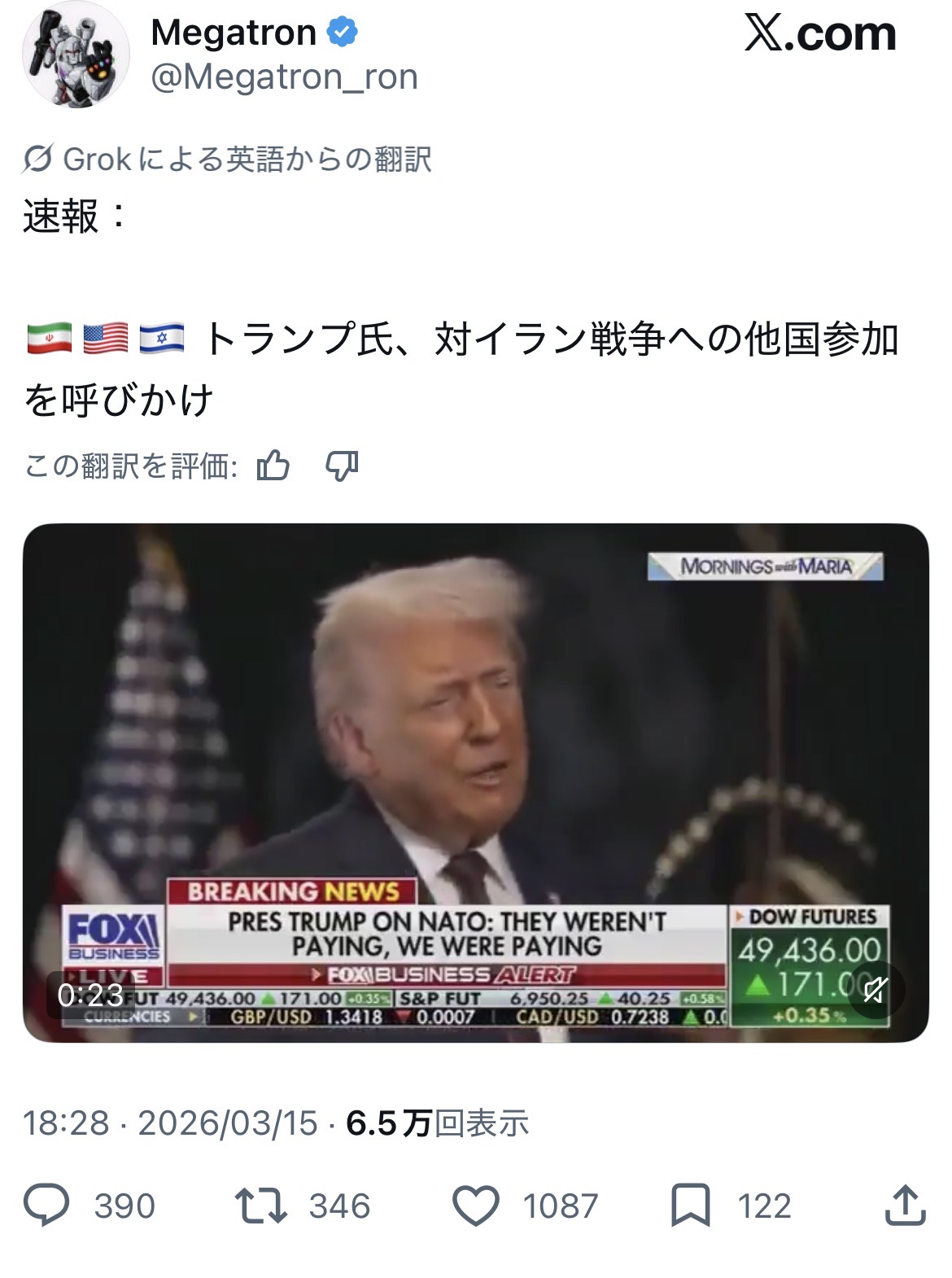Tap the blue verified badge
The width and height of the screenshot is (952, 1278).
click(x=343, y=33)
